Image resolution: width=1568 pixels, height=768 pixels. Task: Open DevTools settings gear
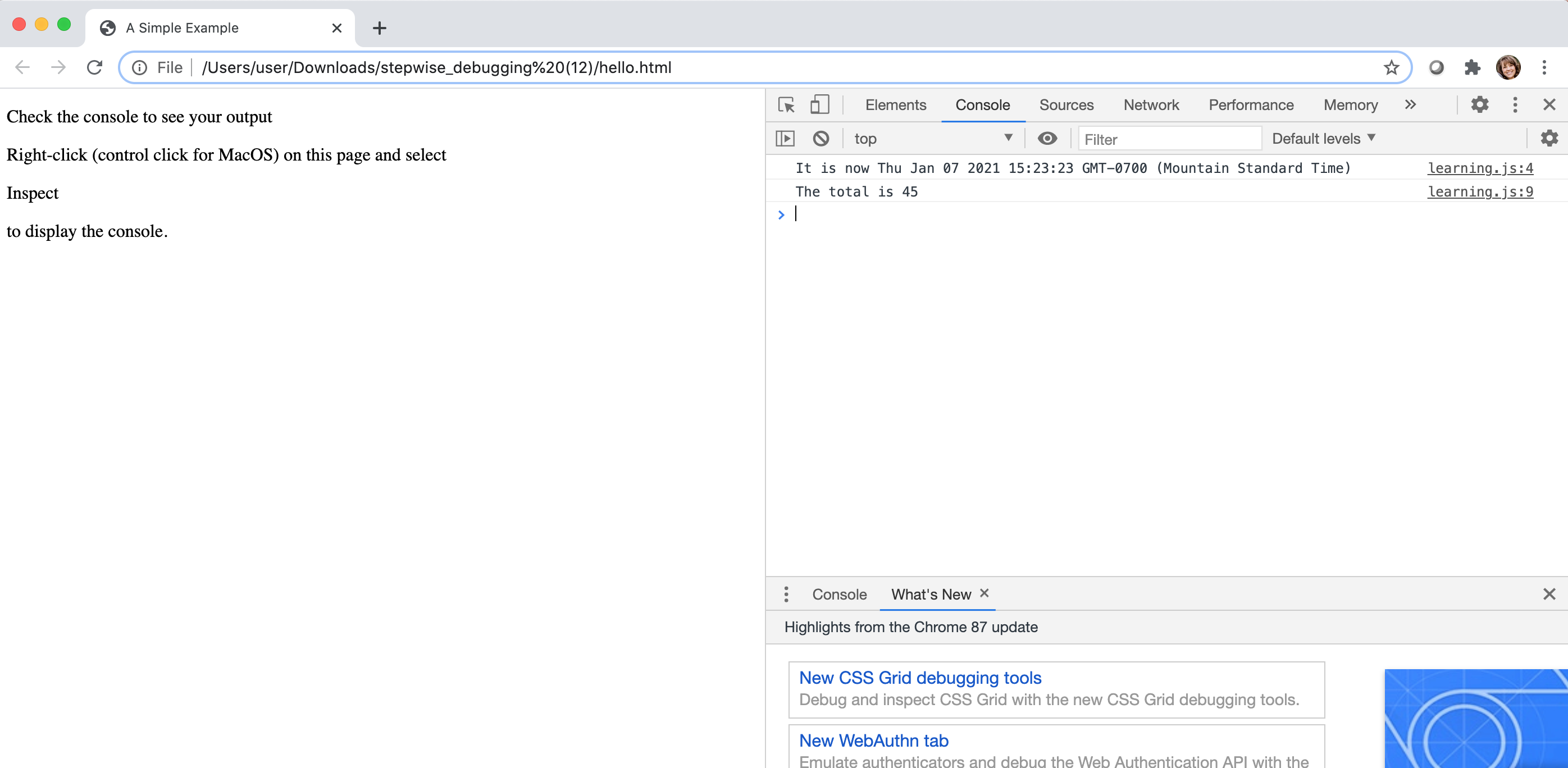point(1479,104)
